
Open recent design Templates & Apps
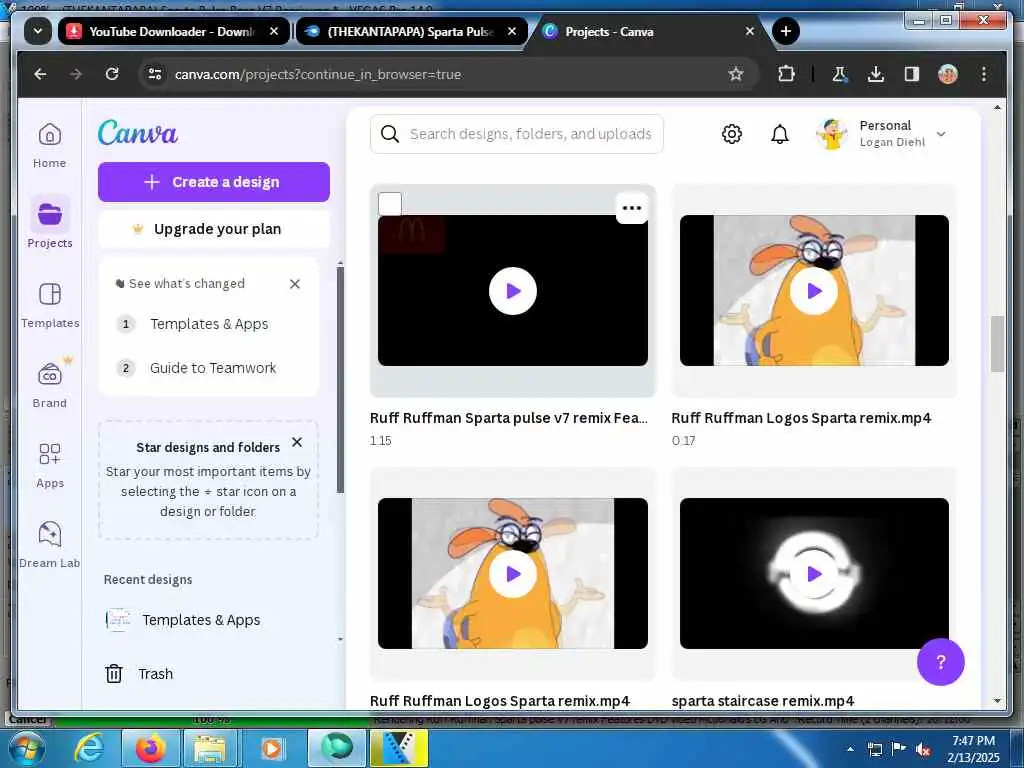(183, 620)
